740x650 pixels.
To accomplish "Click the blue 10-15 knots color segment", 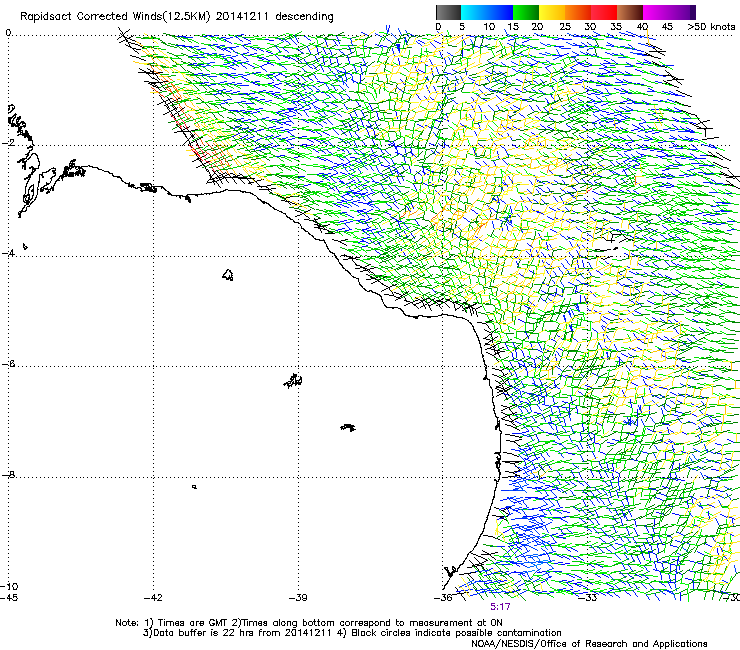I will [x=500, y=12].
